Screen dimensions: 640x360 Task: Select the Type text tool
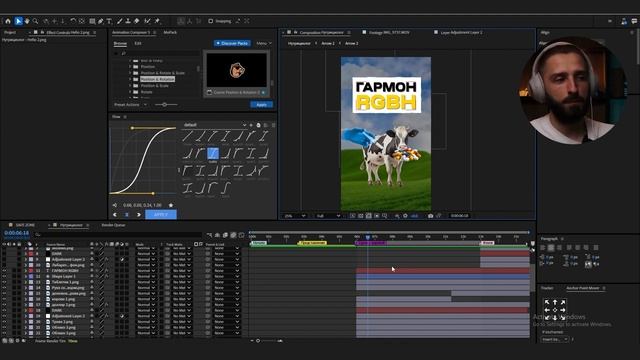(x=109, y=21)
